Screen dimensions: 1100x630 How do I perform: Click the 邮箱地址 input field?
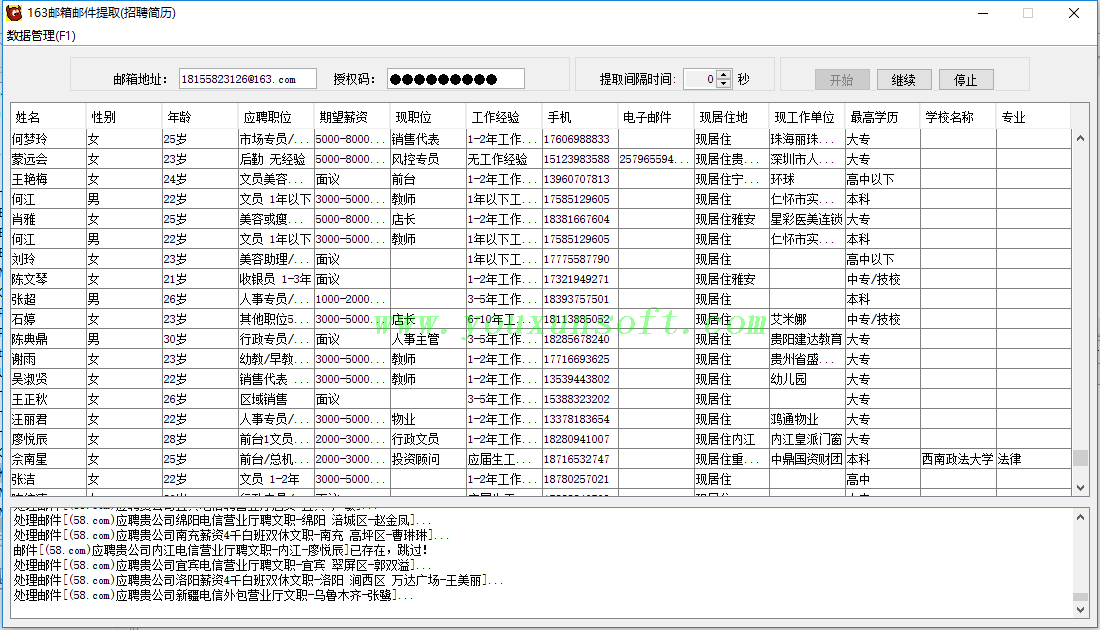(x=248, y=79)
